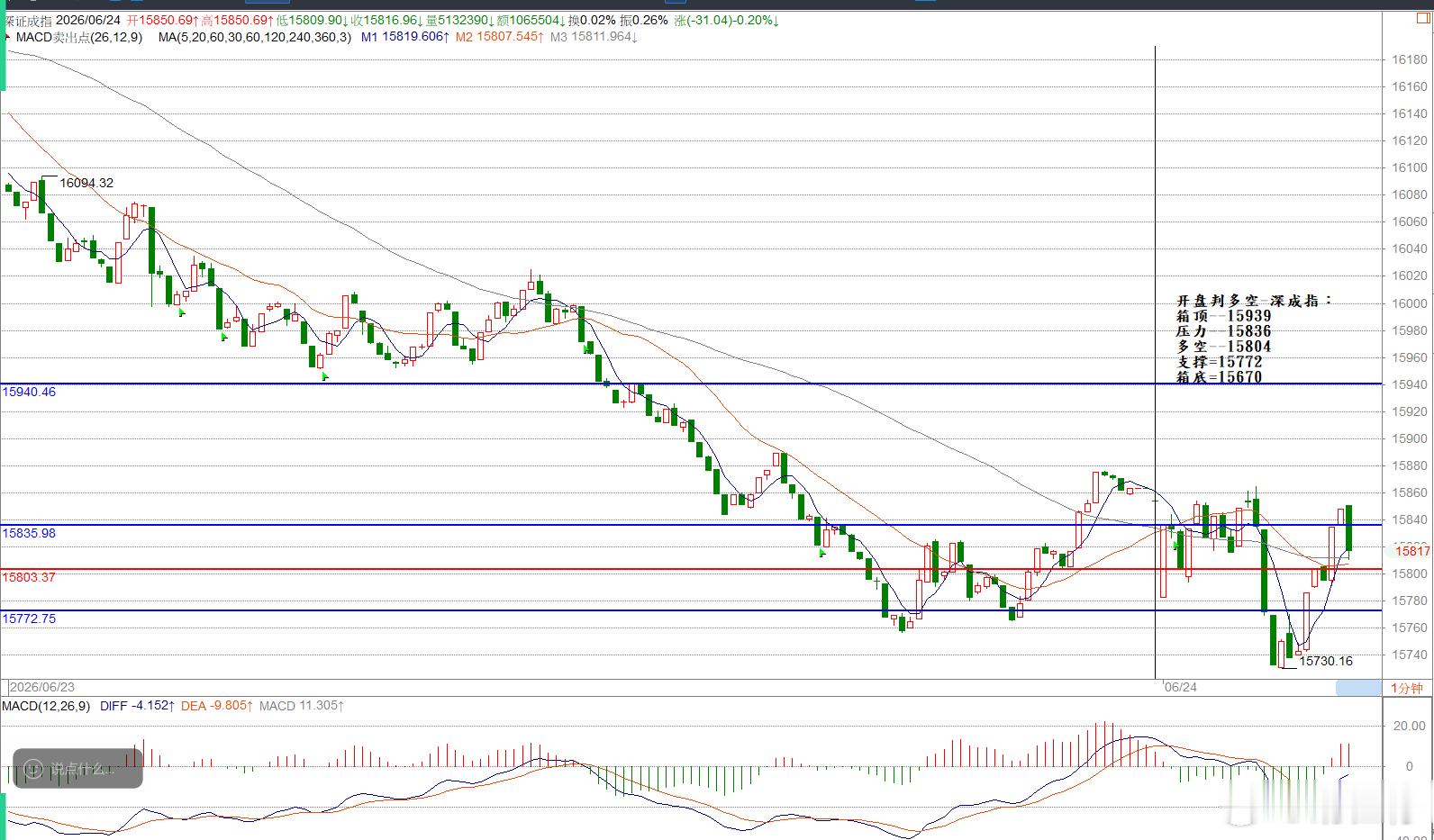Click the 说点什么 comment input box

[77, 769]
